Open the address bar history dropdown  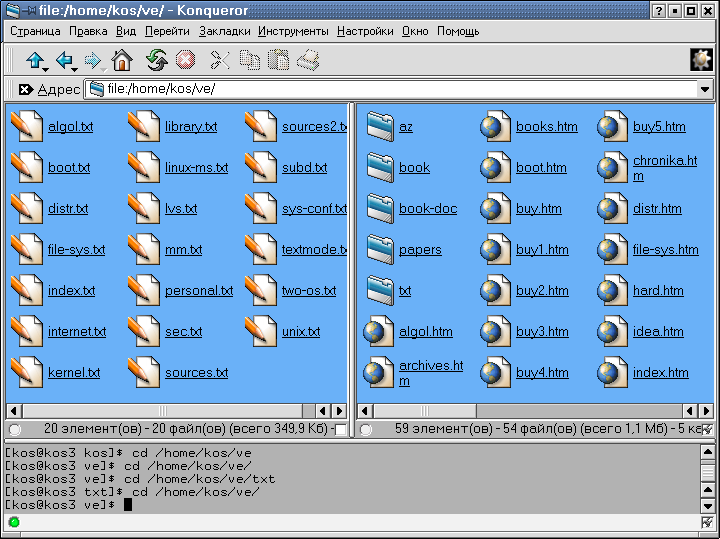point(705,89)
